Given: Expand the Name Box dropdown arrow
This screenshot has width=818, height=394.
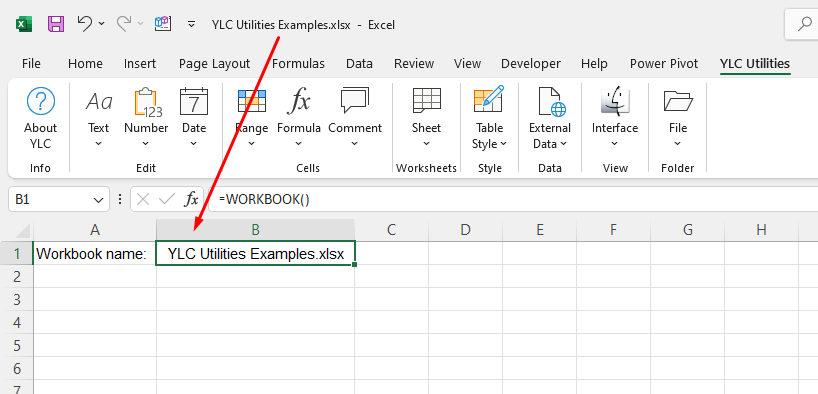Looking at the screenshot, I should tap(98, 199).
